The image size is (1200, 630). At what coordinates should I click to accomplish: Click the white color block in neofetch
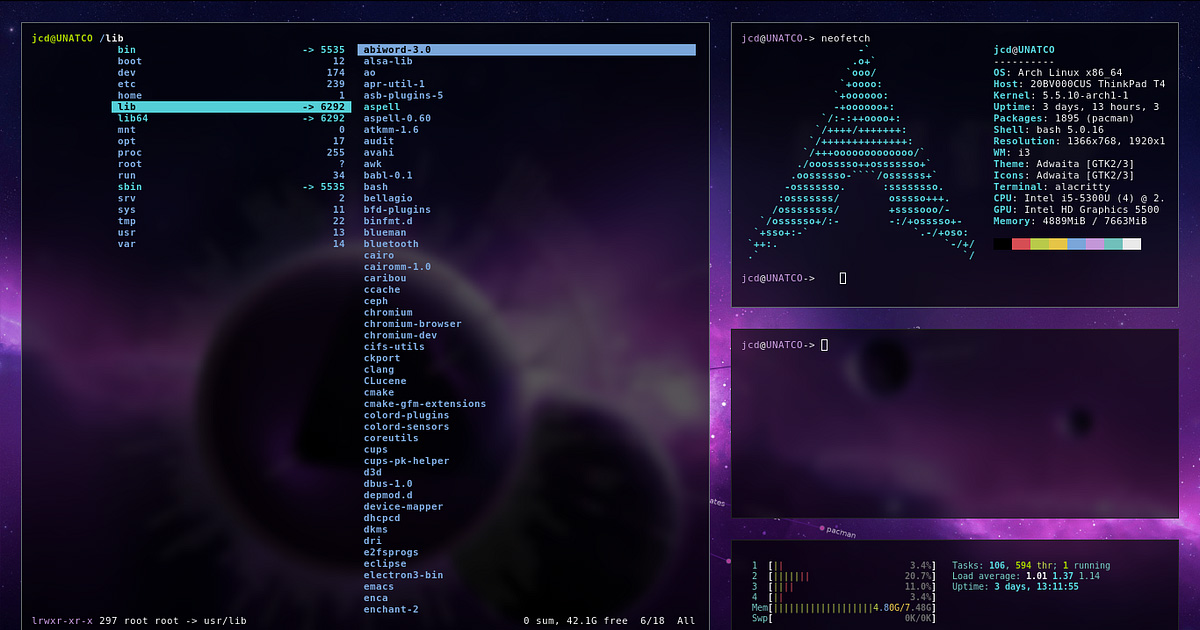pyautogui.click(x=1132, y=244)
